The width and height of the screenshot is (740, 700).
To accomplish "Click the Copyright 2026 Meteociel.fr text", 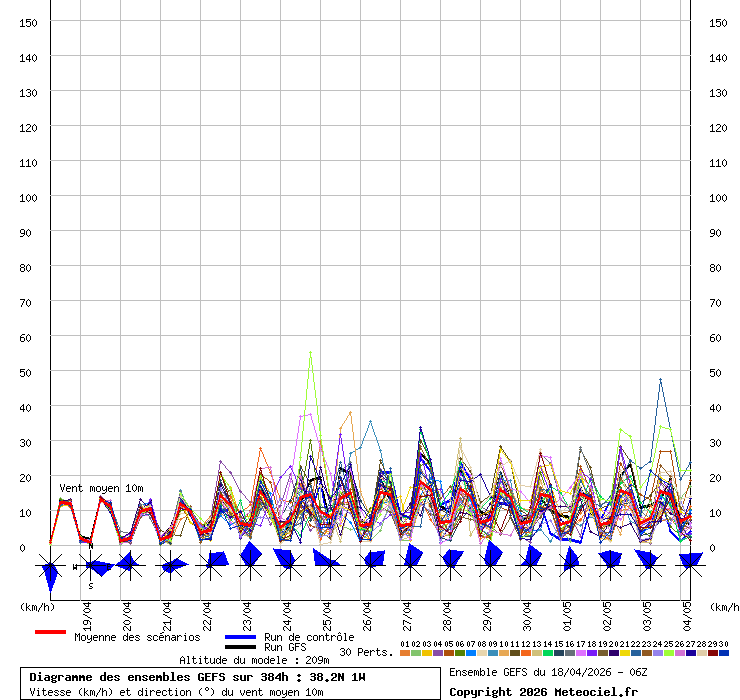I will tap(543, 692).
